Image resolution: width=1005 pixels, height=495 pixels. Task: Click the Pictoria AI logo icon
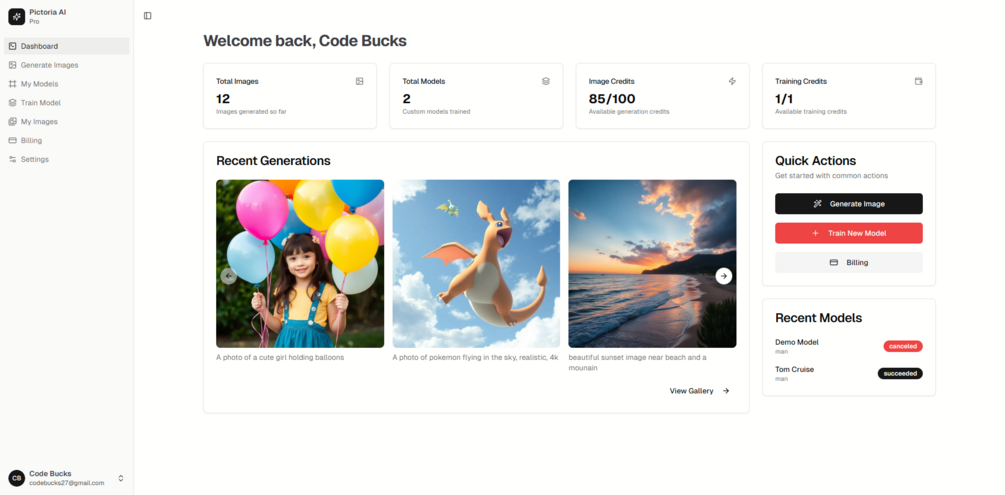click(17, 17)
